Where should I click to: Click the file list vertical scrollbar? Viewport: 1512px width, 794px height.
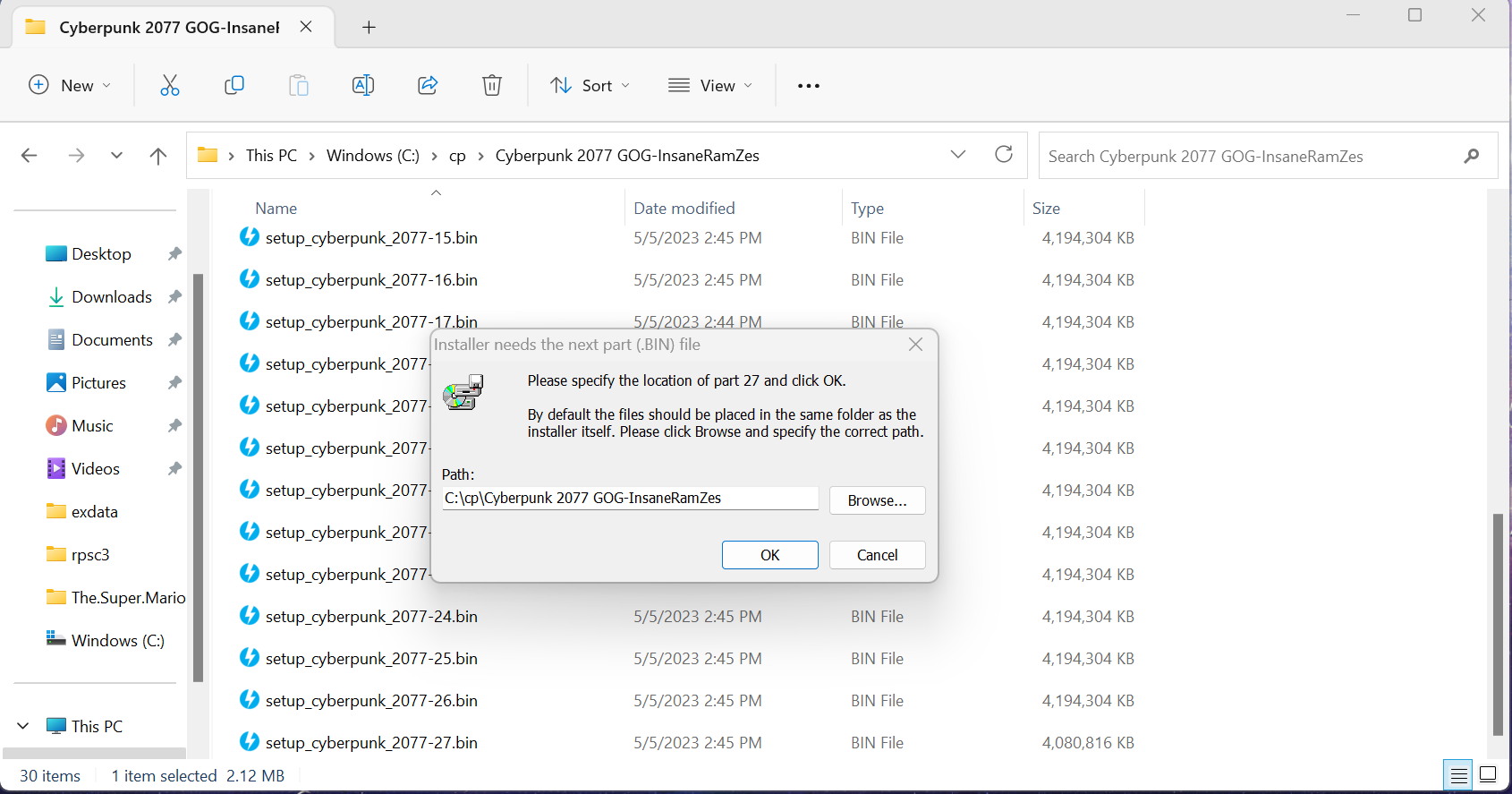(x=1498, y=624)
